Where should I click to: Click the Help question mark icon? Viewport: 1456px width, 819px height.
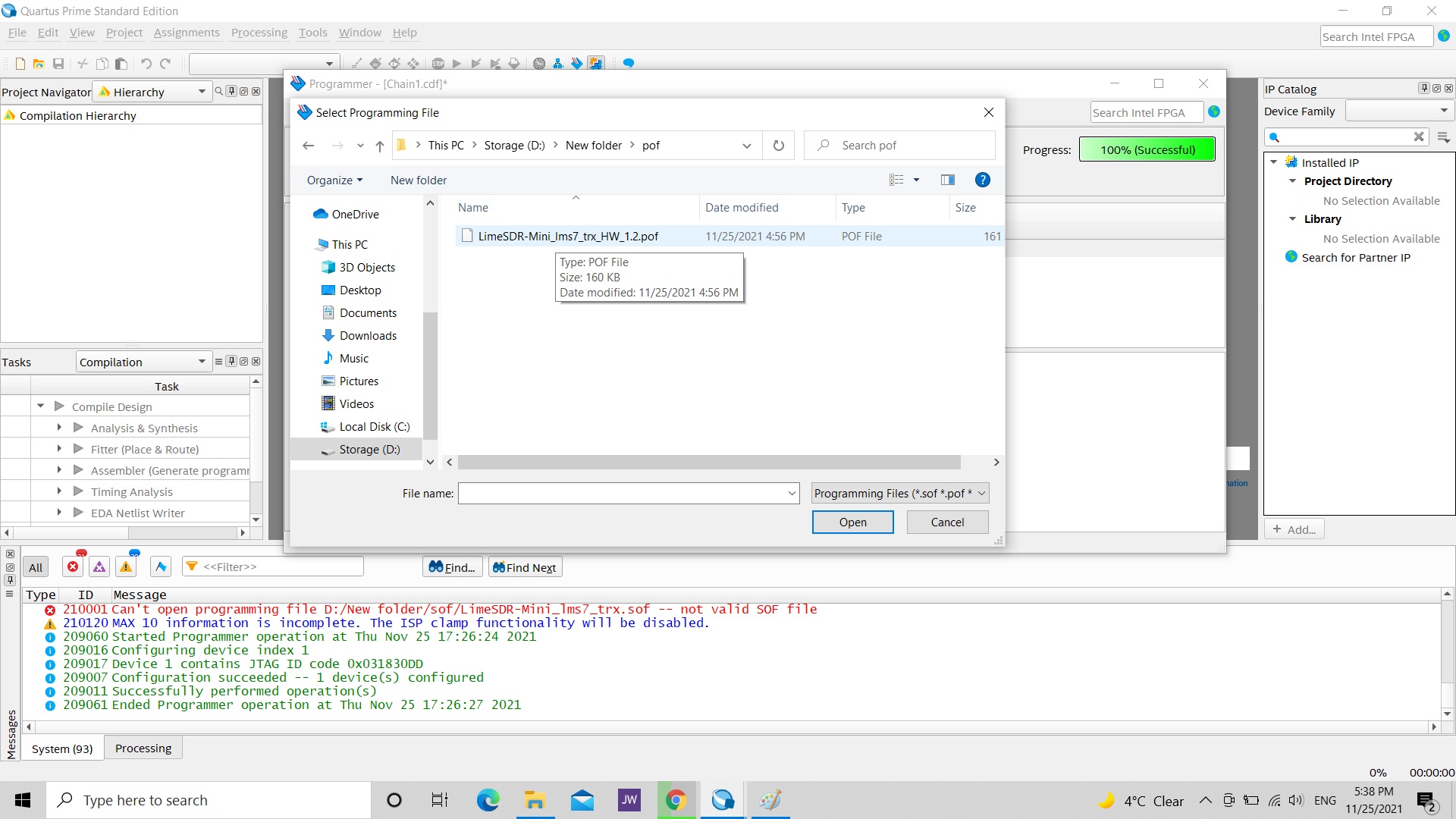[x=982, y=180]
